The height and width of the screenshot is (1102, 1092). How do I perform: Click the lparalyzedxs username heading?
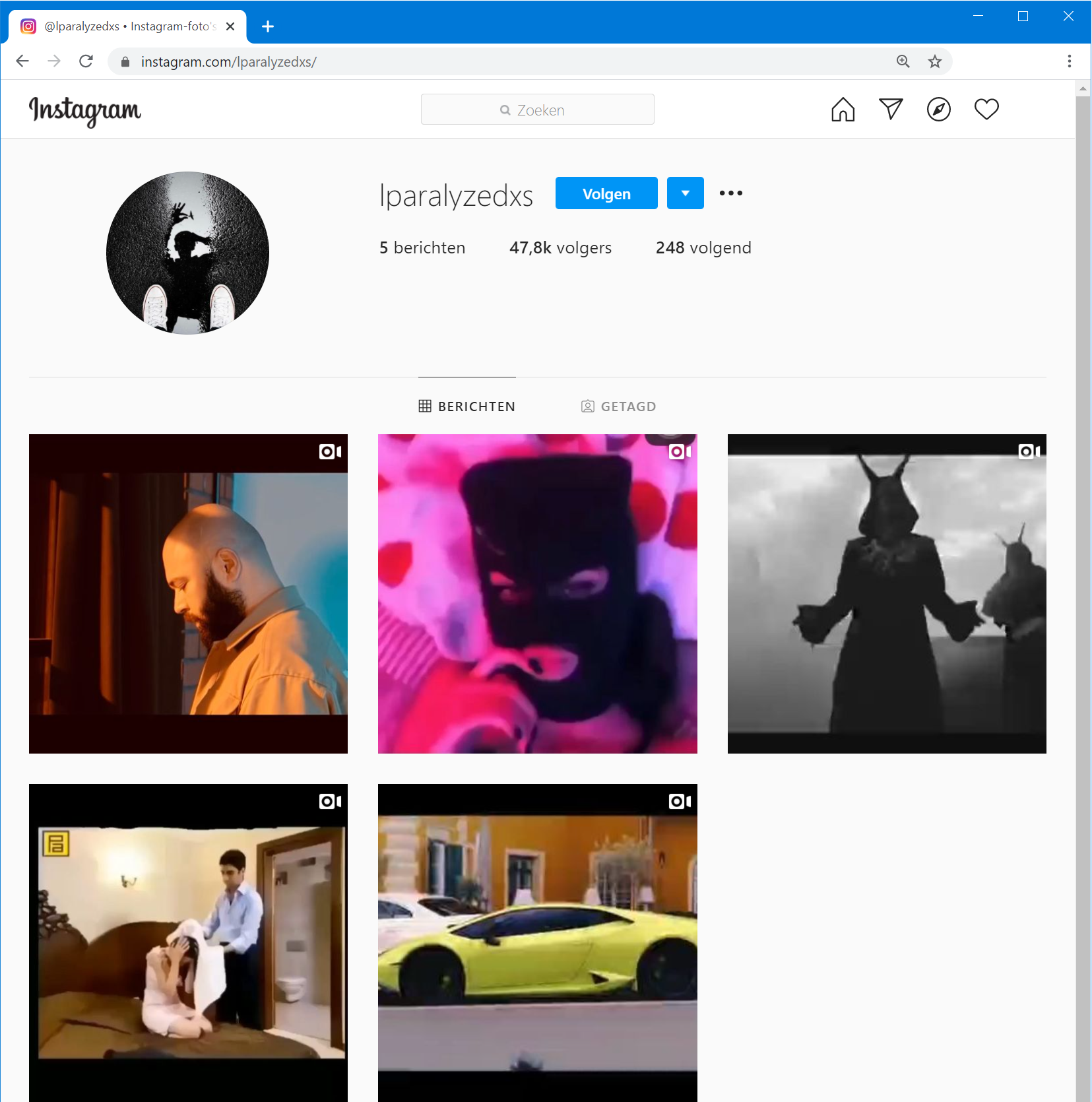pos(456,195)
